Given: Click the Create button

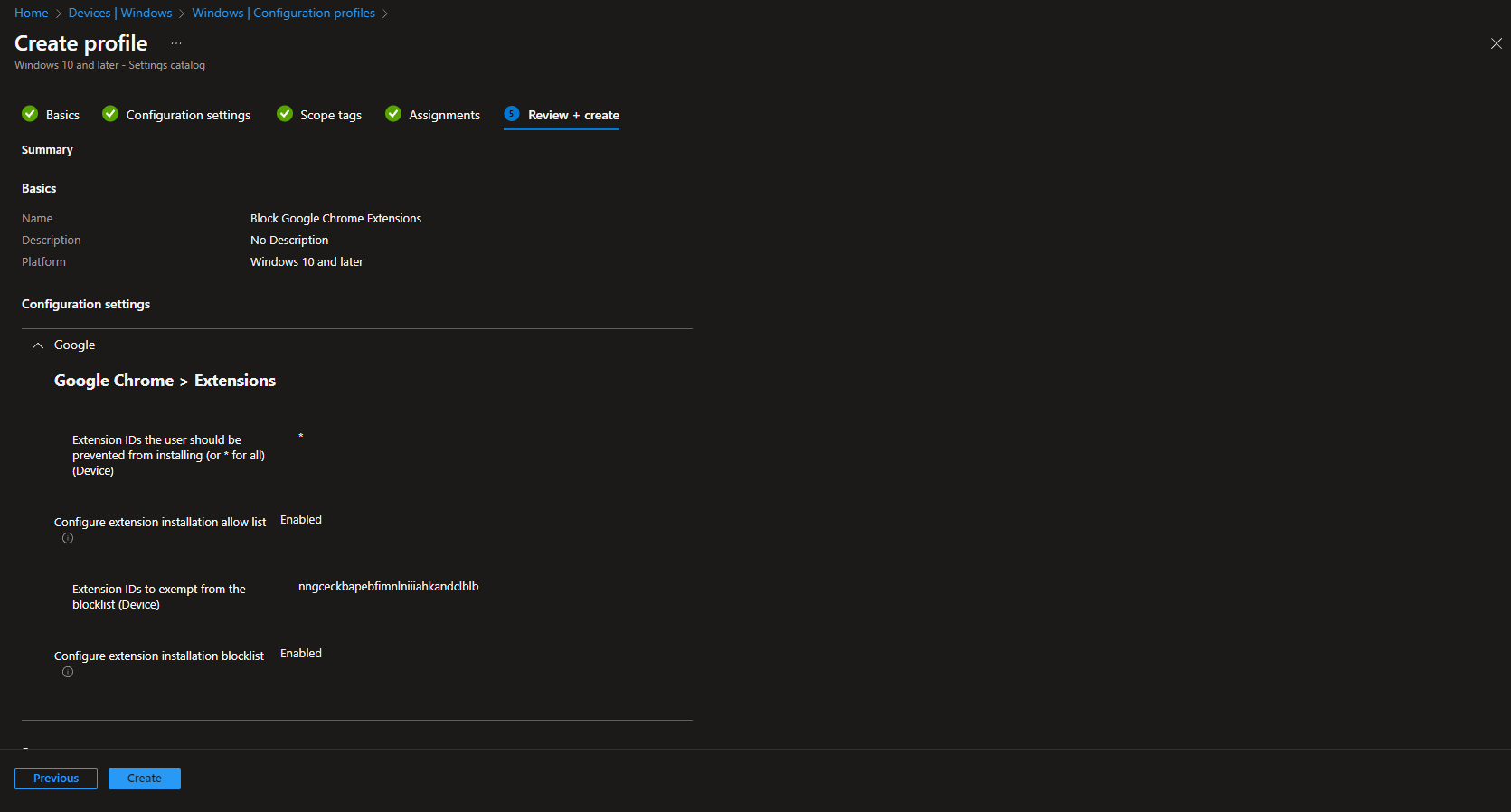Looking at the screenshot, I should (145, 779).
